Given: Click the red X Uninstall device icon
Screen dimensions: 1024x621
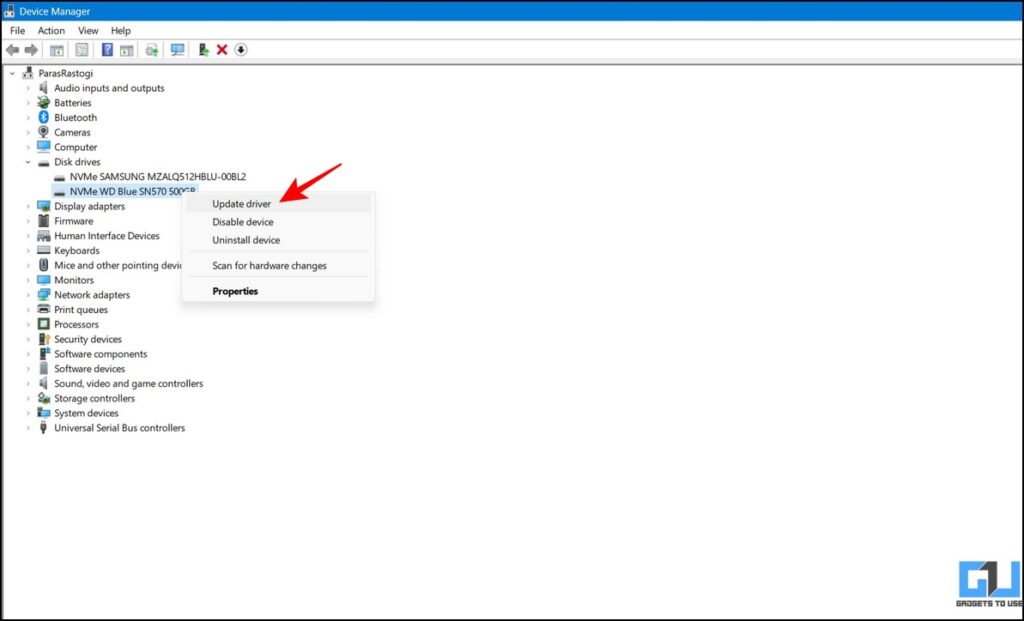Looking at the screenshot, I should coord(222,49).
